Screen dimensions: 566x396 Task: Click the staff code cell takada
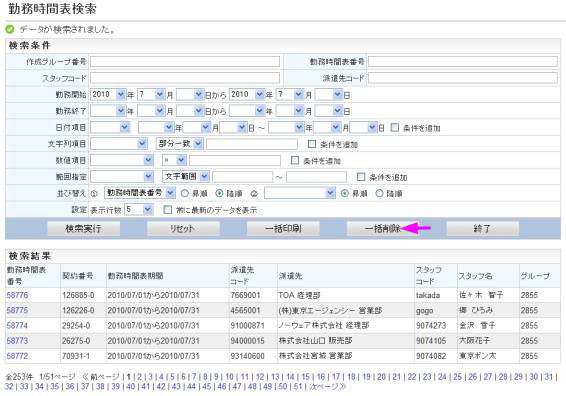428,295
